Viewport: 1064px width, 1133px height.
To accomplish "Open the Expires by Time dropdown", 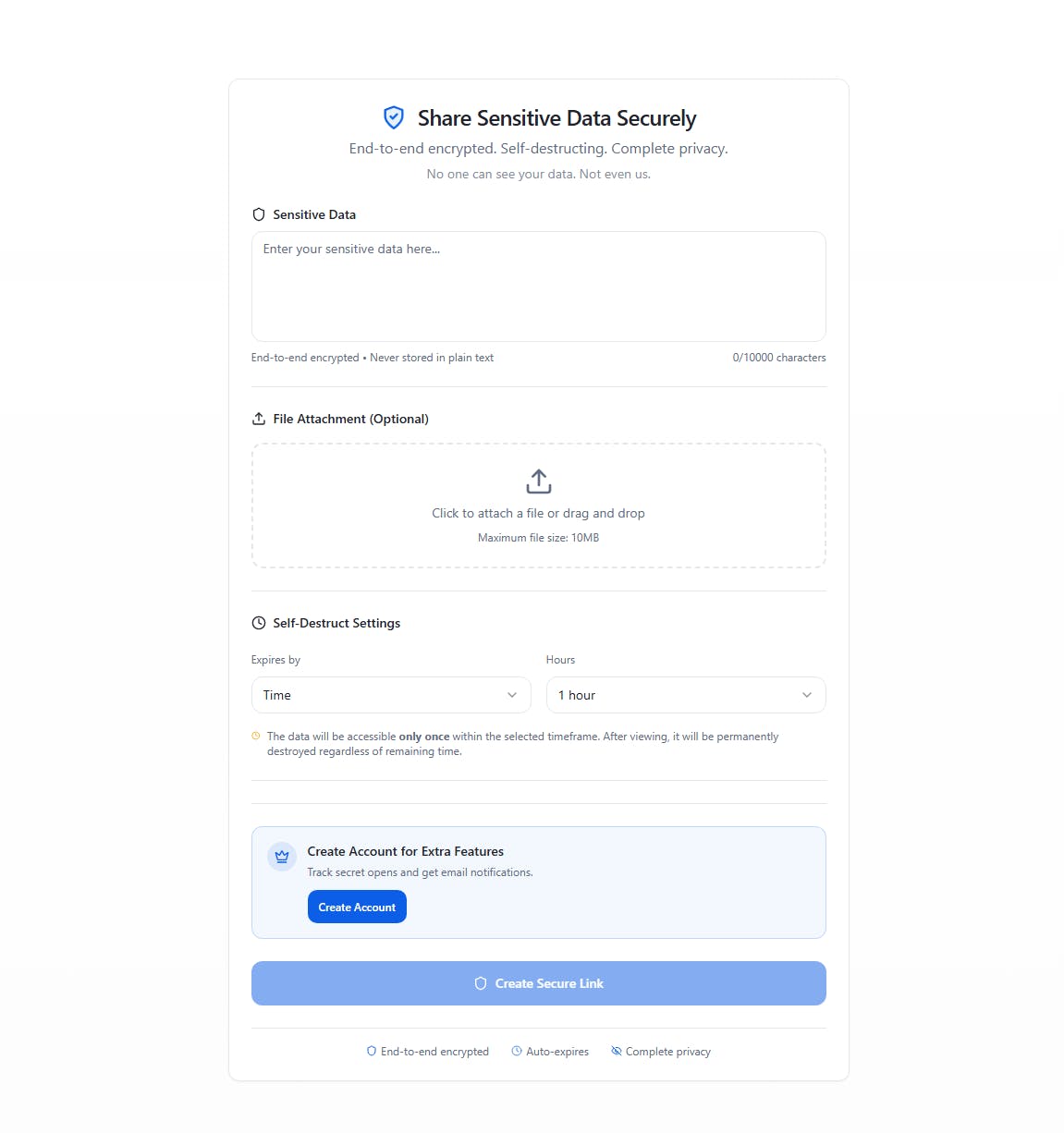I will click(391, 695).
